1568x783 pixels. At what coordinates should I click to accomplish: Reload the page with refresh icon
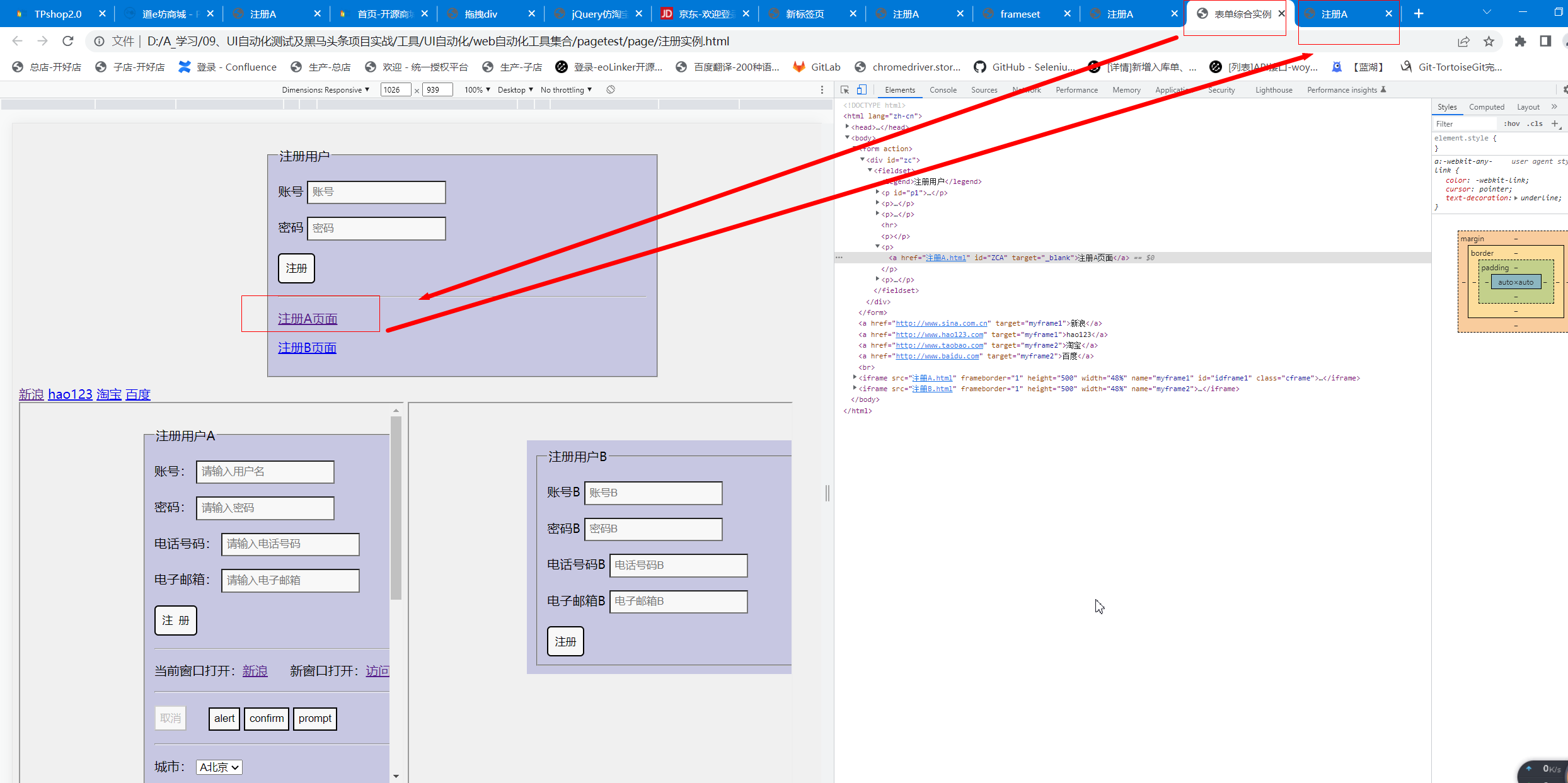pos(68,41)
